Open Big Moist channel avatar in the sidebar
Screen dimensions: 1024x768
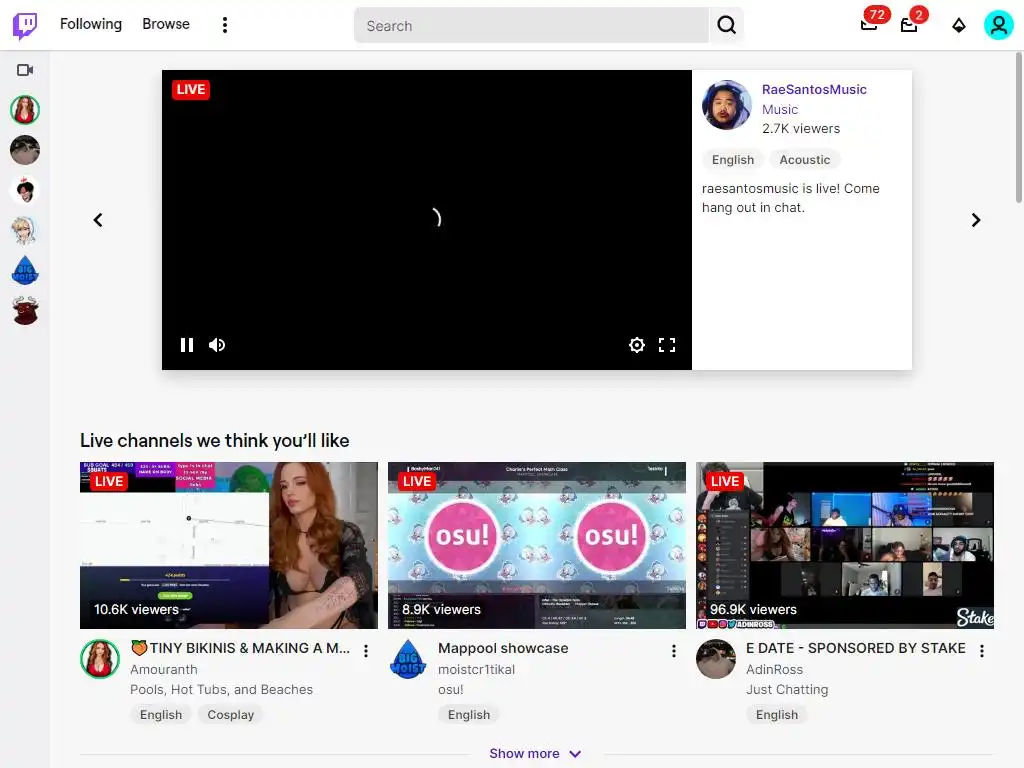click(25, 270)
